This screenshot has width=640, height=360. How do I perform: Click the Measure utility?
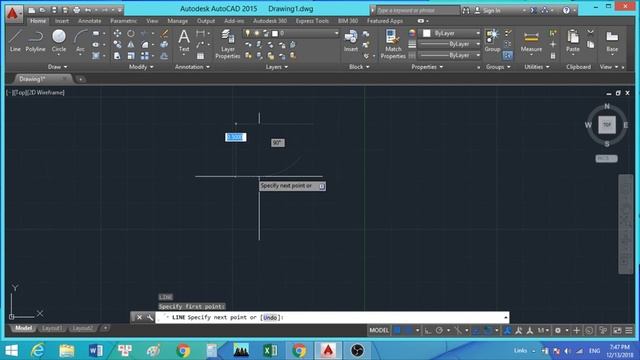coord(531,41)
